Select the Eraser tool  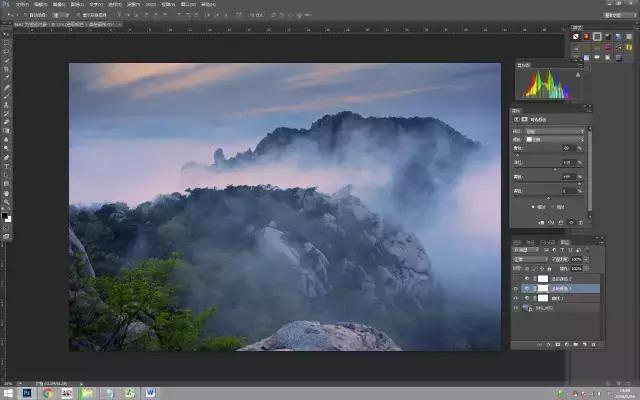6,122
